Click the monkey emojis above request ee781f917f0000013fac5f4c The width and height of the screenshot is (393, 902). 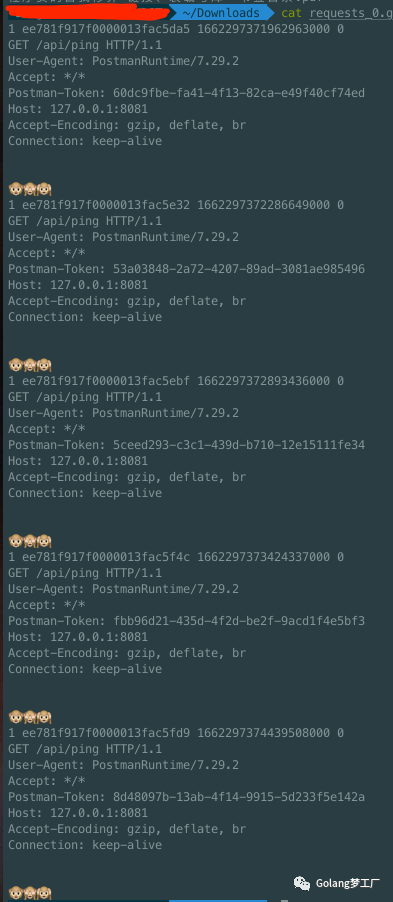coord(30,541)
